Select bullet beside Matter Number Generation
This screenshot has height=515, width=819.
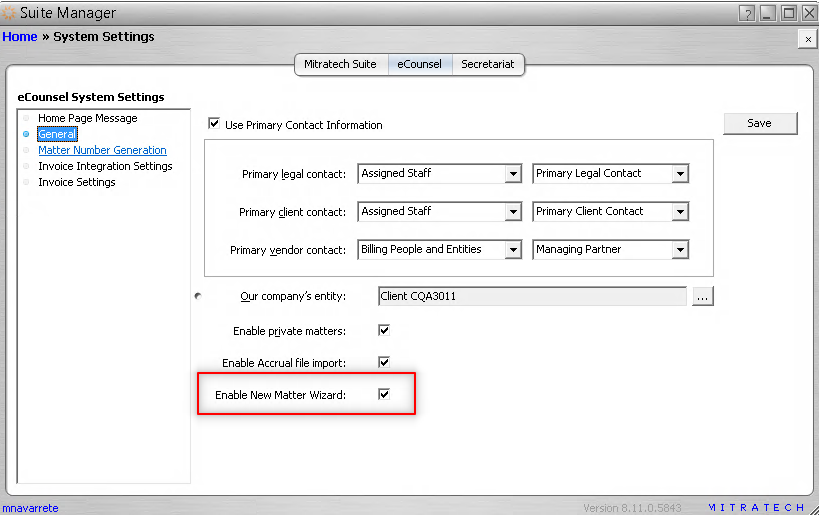click(x=26, y=150)
